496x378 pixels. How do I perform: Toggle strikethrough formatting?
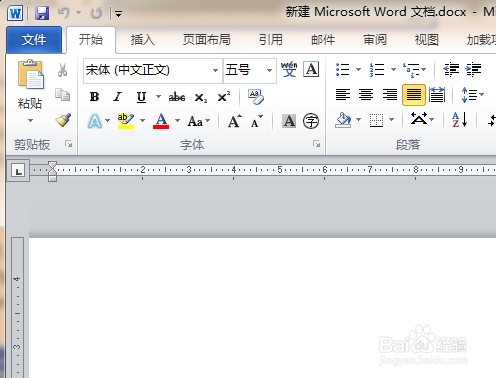177,97
